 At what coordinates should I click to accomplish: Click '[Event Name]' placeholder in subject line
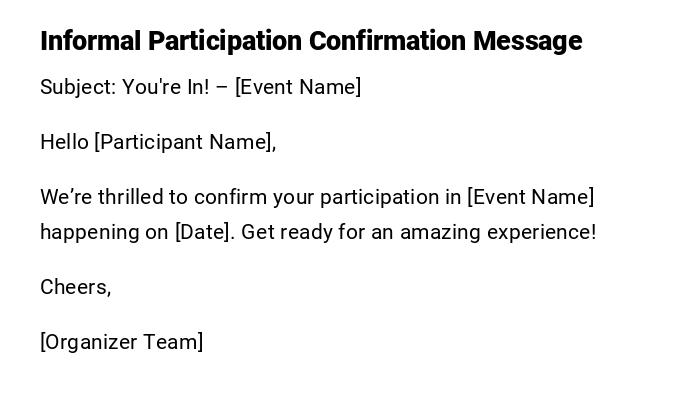pyautogui.click(x=298, y=87)
